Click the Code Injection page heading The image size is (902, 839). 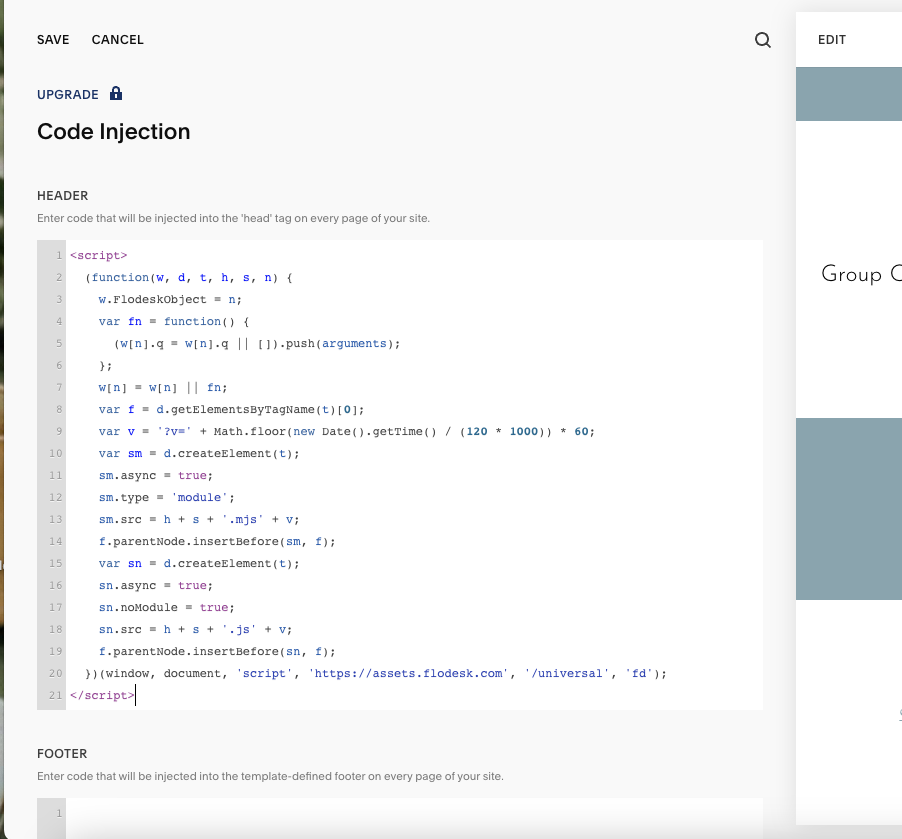tap(113, 131)
